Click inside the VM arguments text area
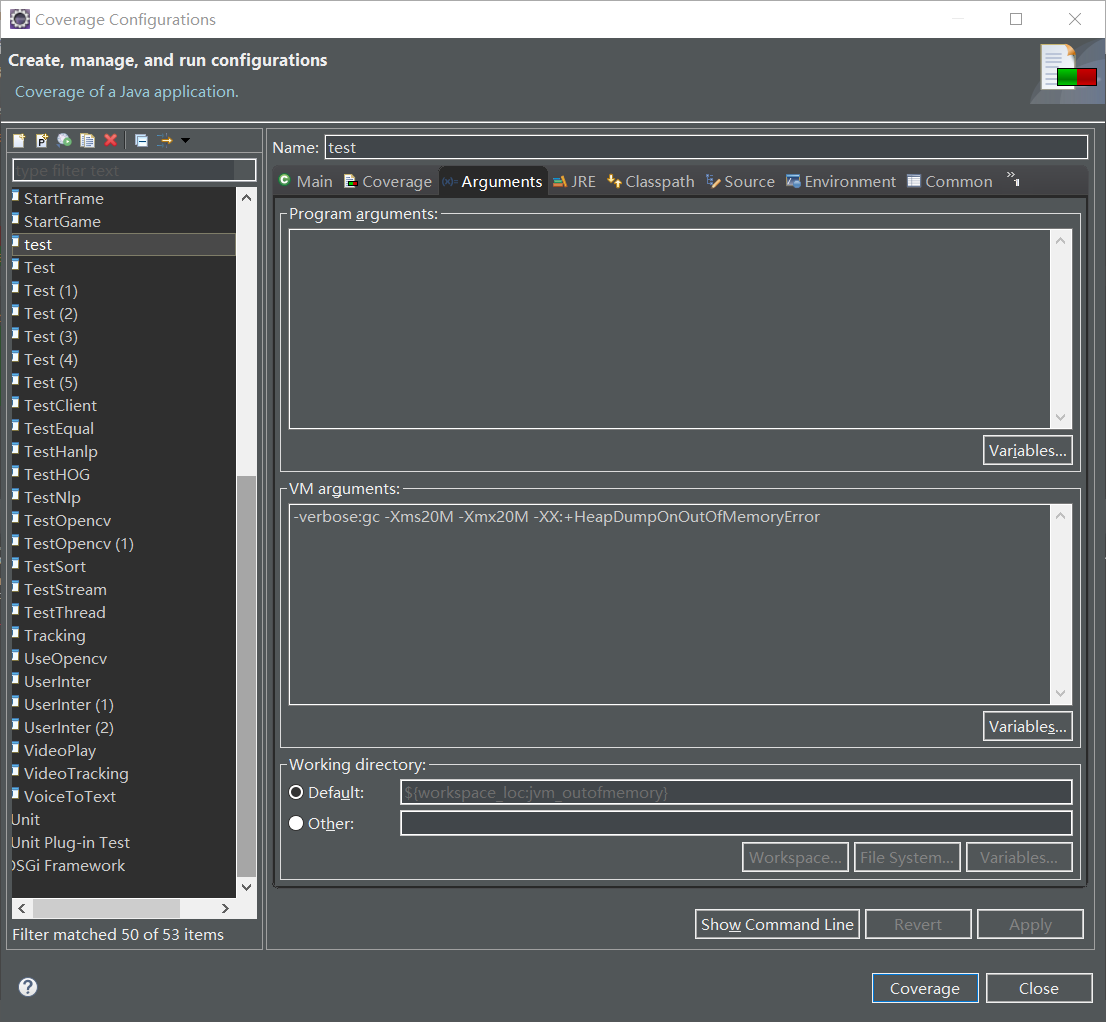The width and height of the screenshot is (1106, 1022). coord(669,604)
